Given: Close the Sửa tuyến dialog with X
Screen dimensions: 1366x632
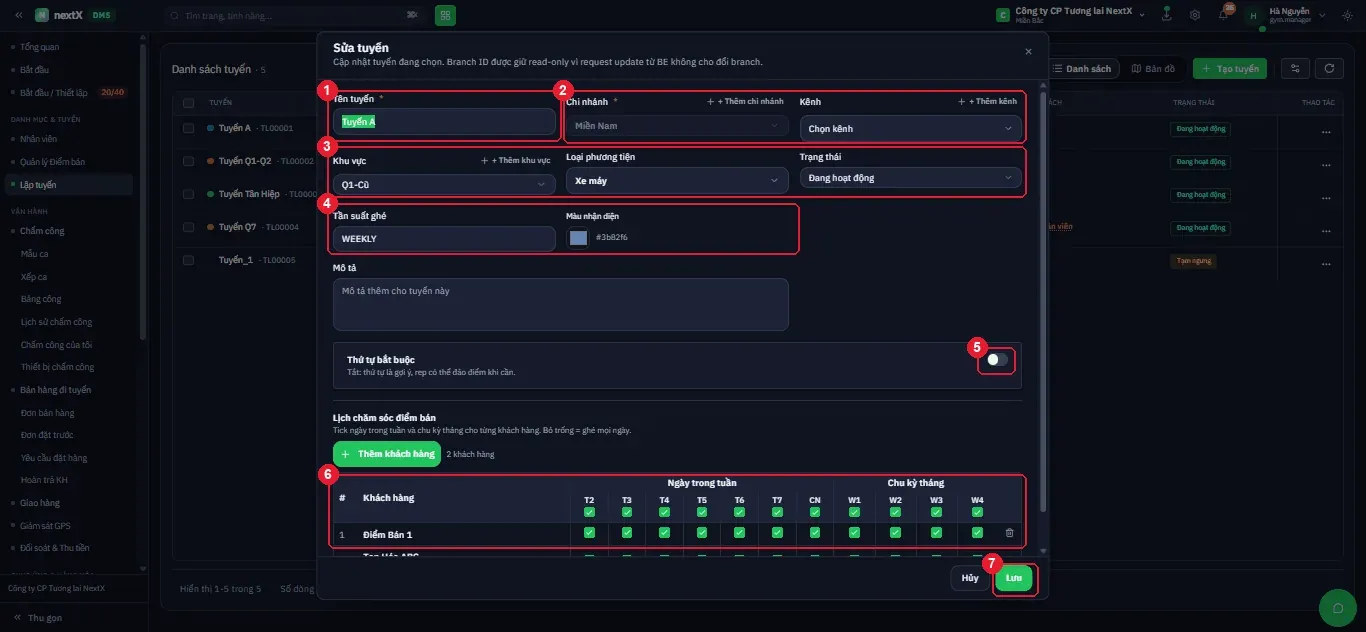Looking at the screenshot, I should [x=1028, y=51].
